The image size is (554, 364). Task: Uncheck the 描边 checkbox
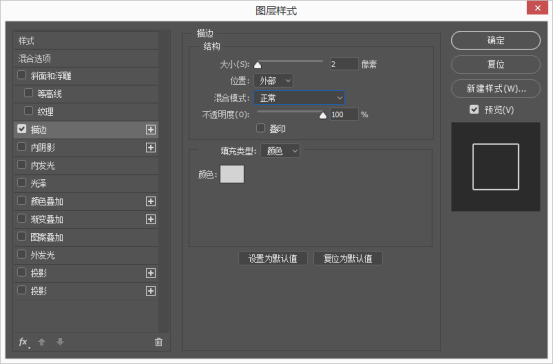[x=22, y=129]
